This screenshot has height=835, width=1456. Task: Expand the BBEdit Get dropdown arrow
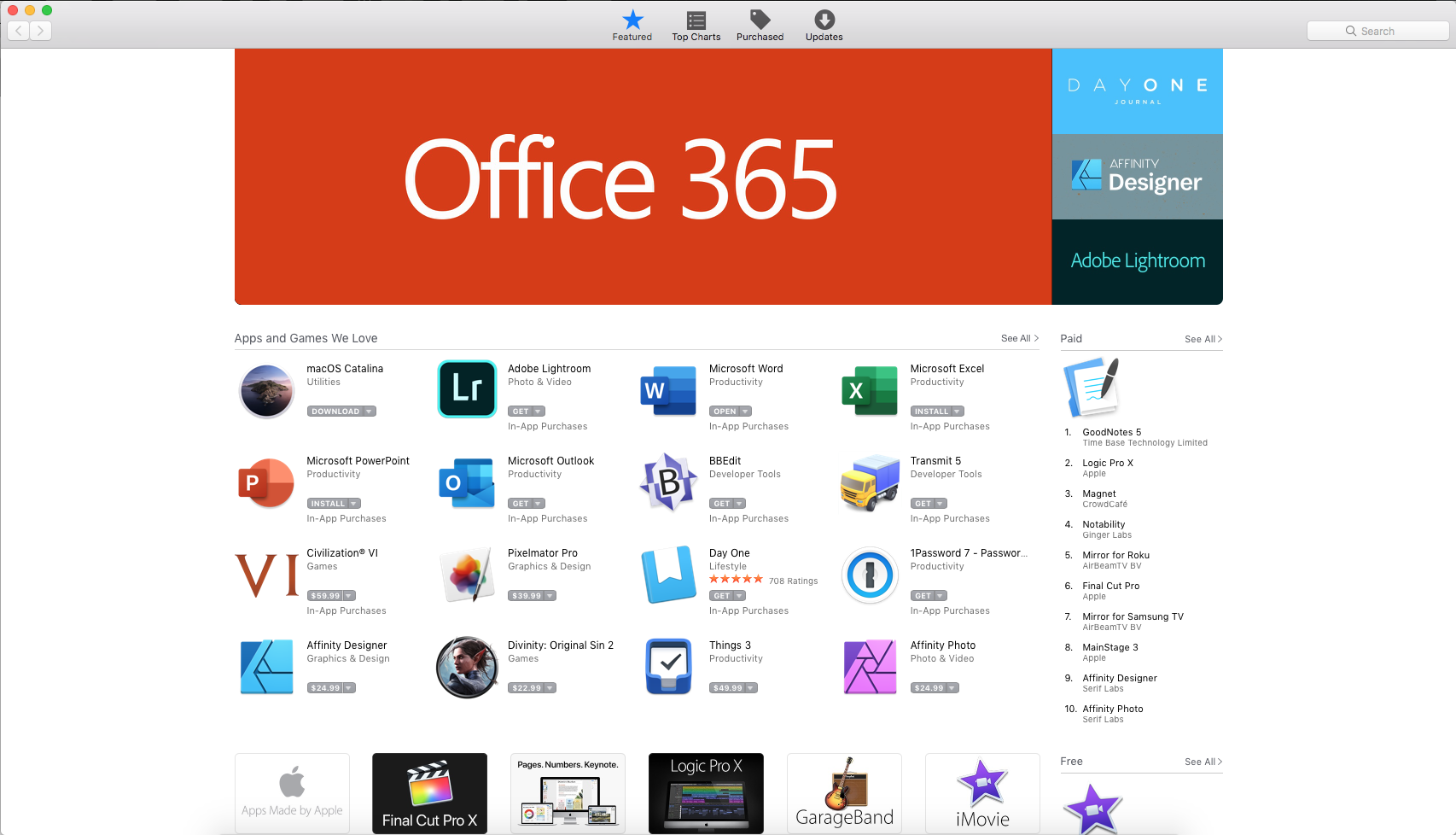tap(740, 504)
